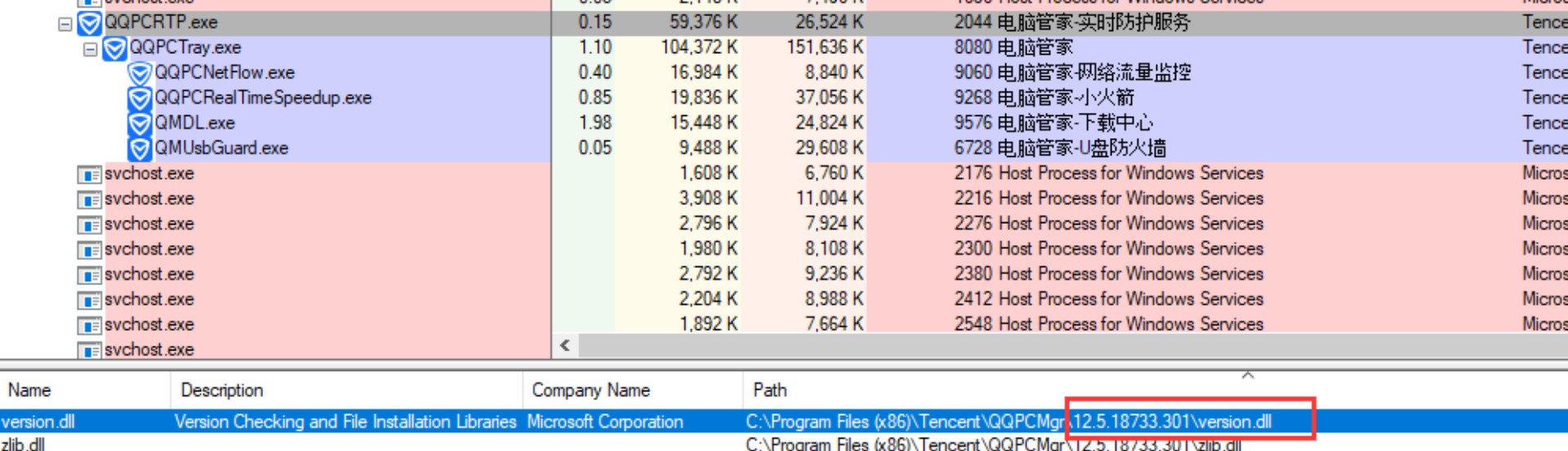Sort DLL list by Company Name column
Viewport: 1568px width, 451px height.
632,390
